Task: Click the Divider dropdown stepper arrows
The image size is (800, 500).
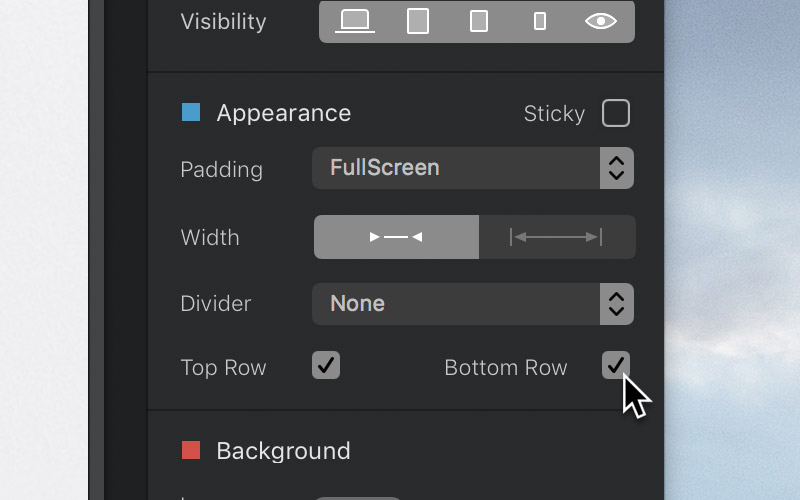Action: (617, 304)
